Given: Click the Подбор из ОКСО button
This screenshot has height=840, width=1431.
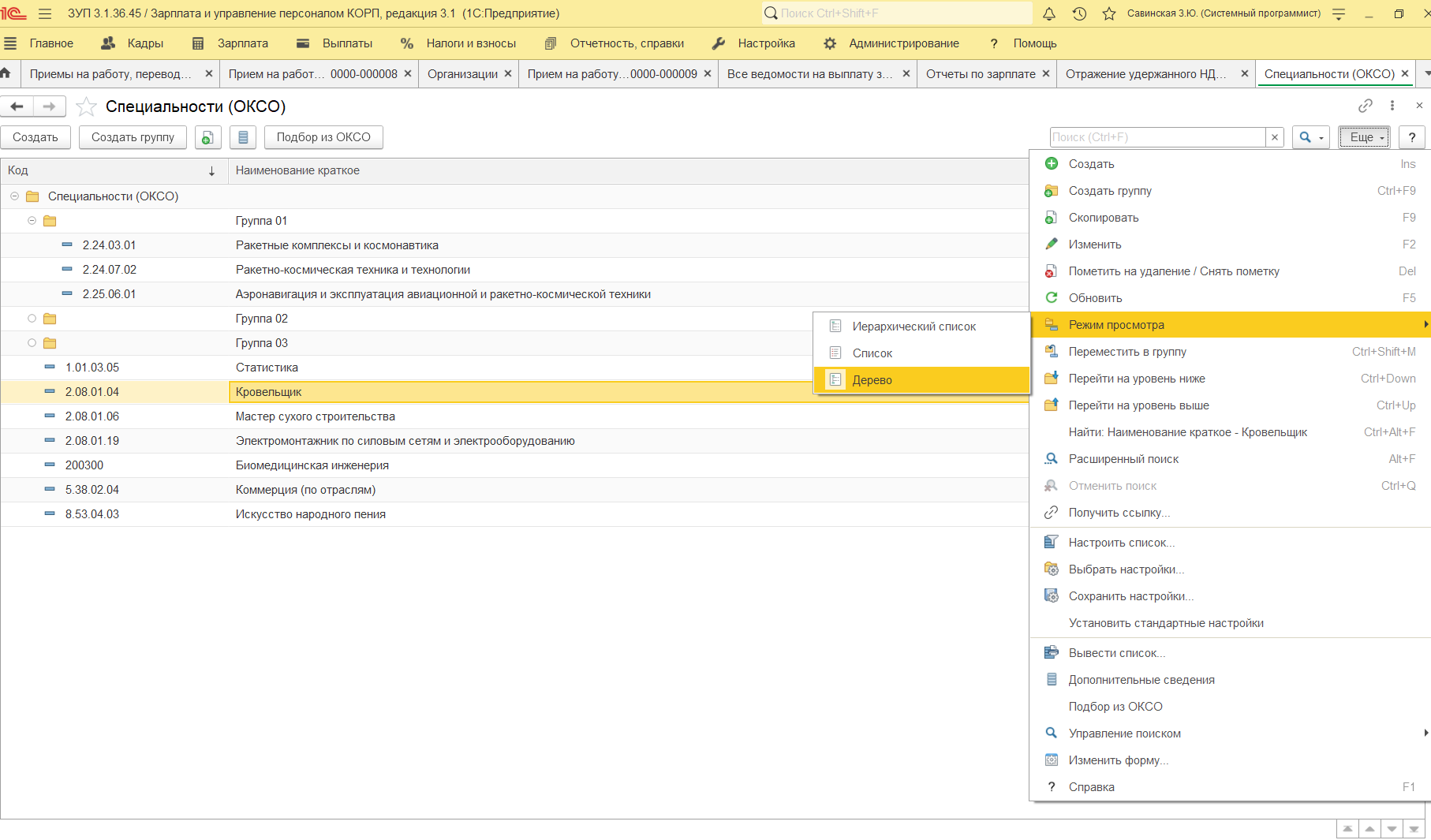Looking at the screenshot, I should (323, 137).
